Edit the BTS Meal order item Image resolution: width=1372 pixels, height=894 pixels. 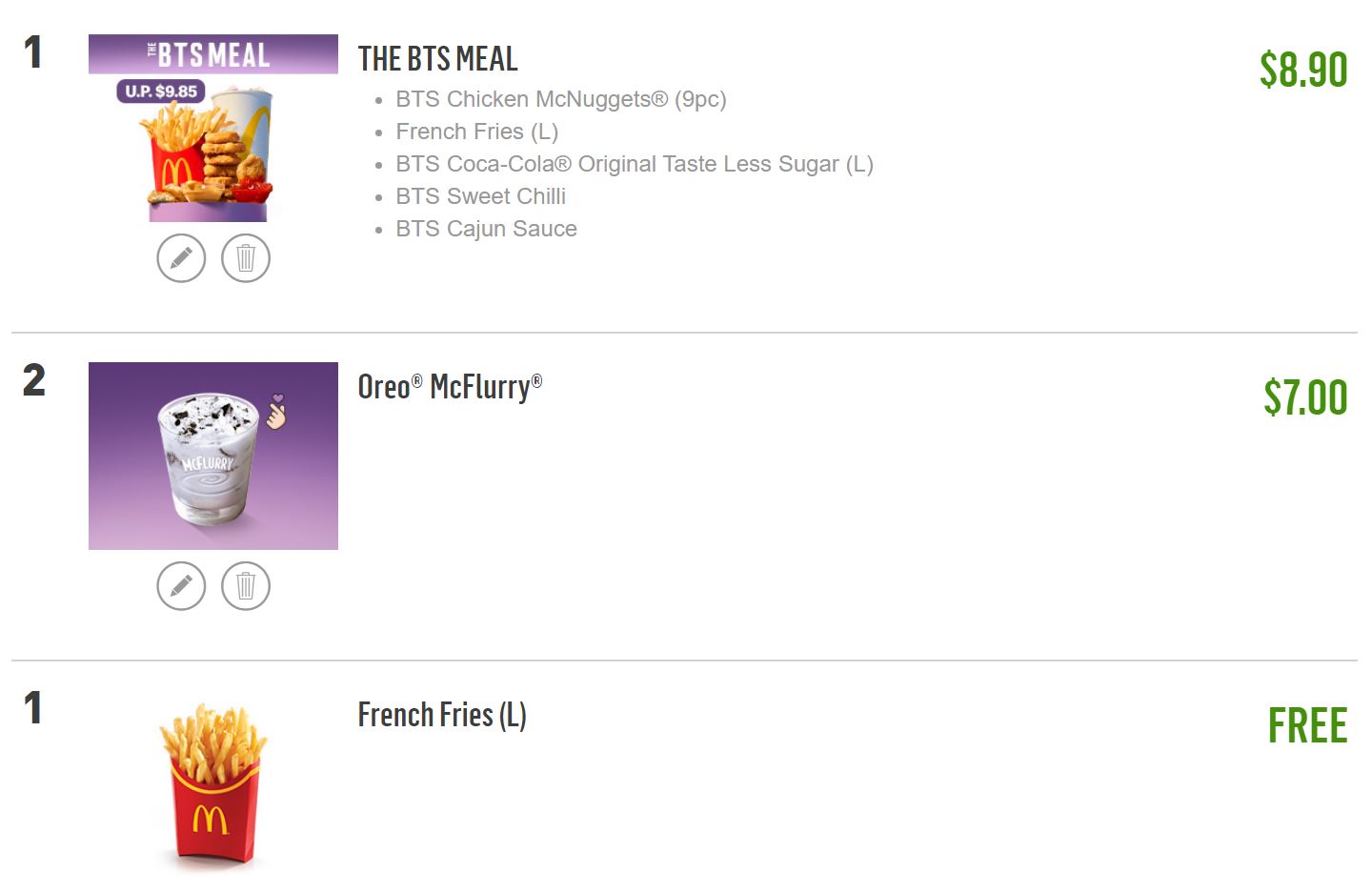pyautogui.click(x=181, y=257)
